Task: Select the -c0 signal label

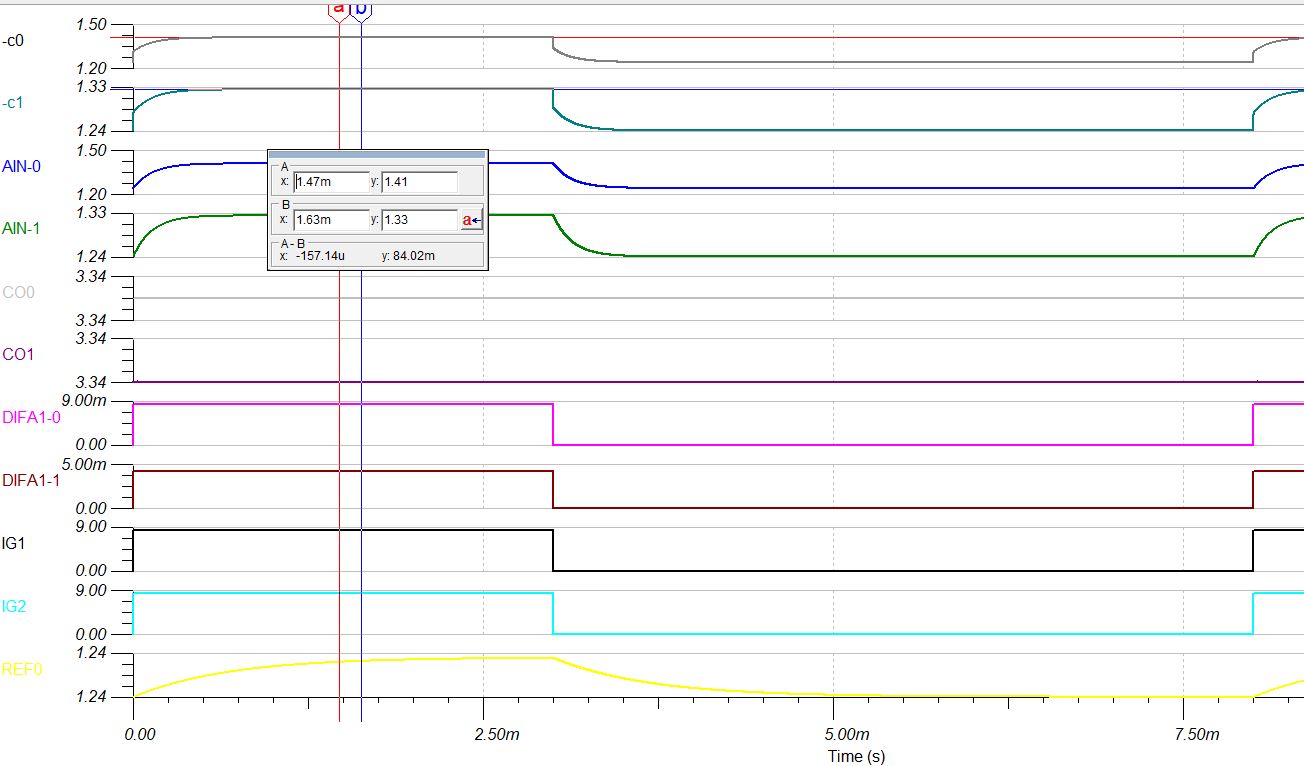Action: pos(15,41)
